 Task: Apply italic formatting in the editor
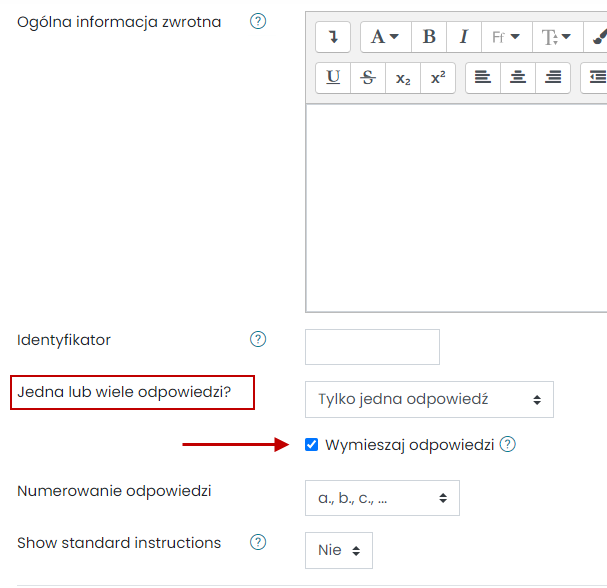463,37
